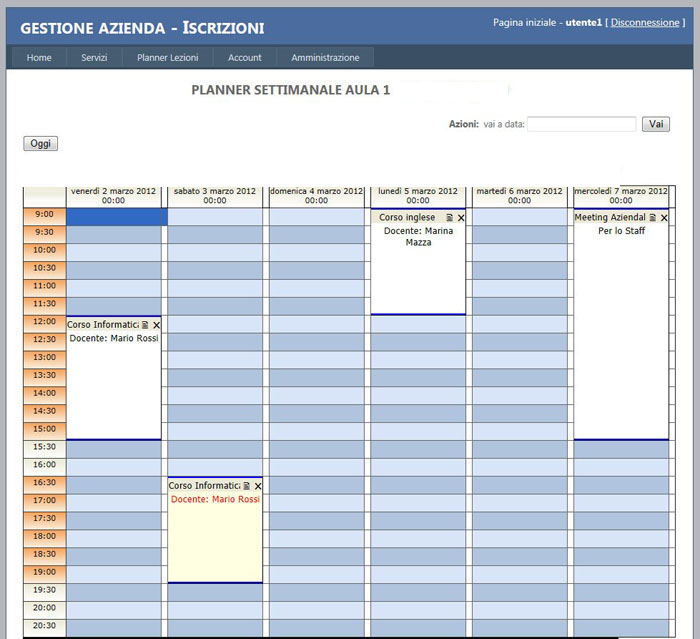Click the Gestione Azienda - Iscrizioni title

tap(142, 28)
